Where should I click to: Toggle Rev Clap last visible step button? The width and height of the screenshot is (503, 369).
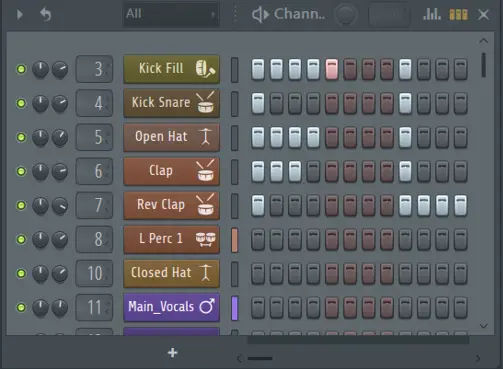(x=461, y=205)
